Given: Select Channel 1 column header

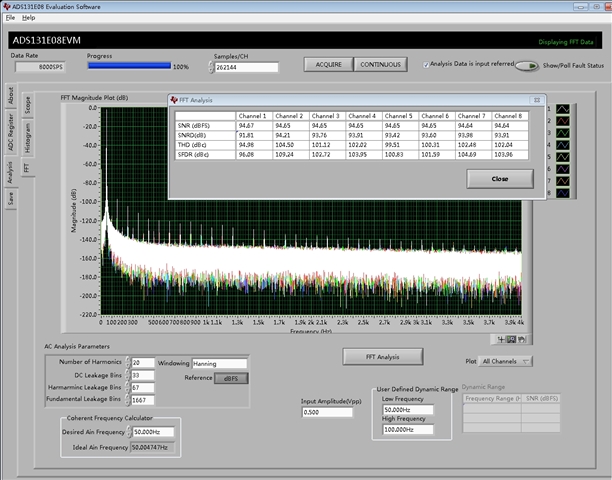Looking at the screenshot, I should [x=254, y=116].
